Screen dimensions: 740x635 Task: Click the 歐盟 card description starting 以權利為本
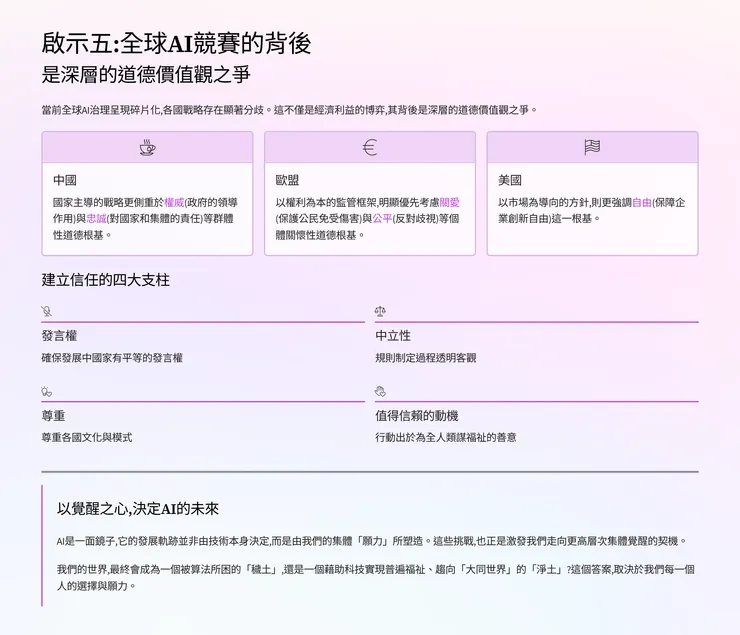[x=368, y=218]
